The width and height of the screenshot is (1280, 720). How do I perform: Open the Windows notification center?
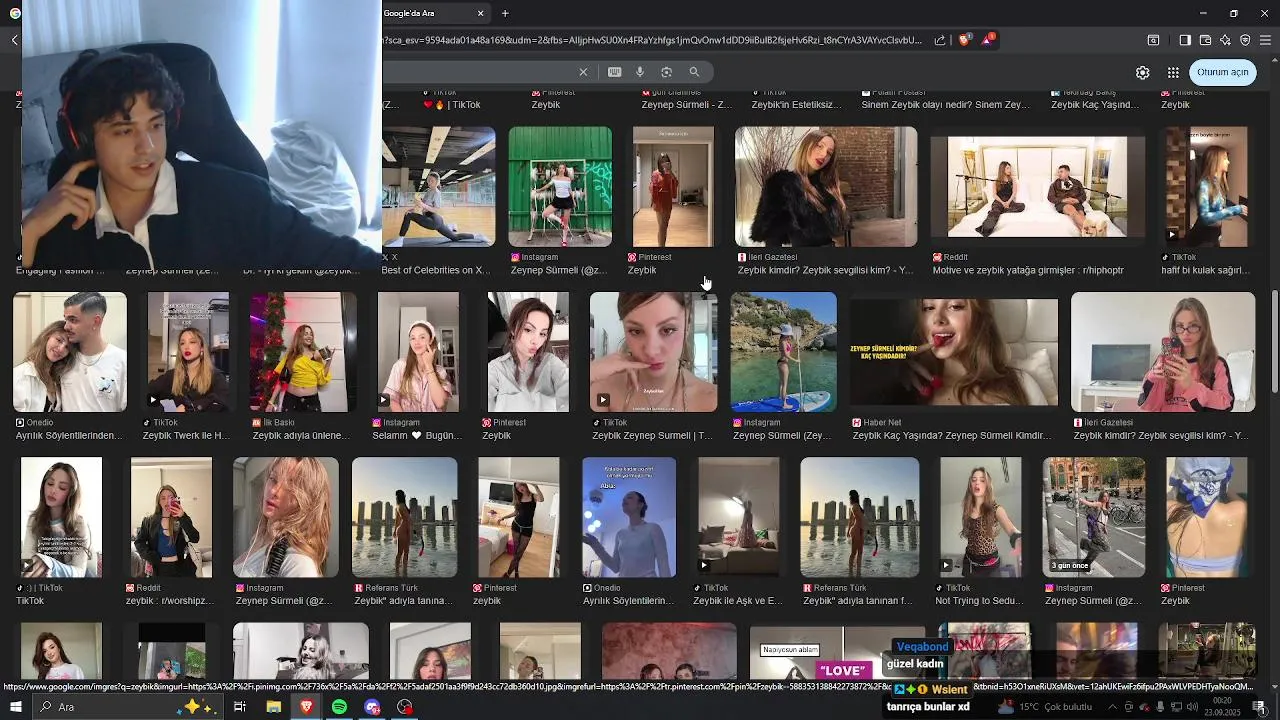pyautogui.click(x=1259, y=707)
